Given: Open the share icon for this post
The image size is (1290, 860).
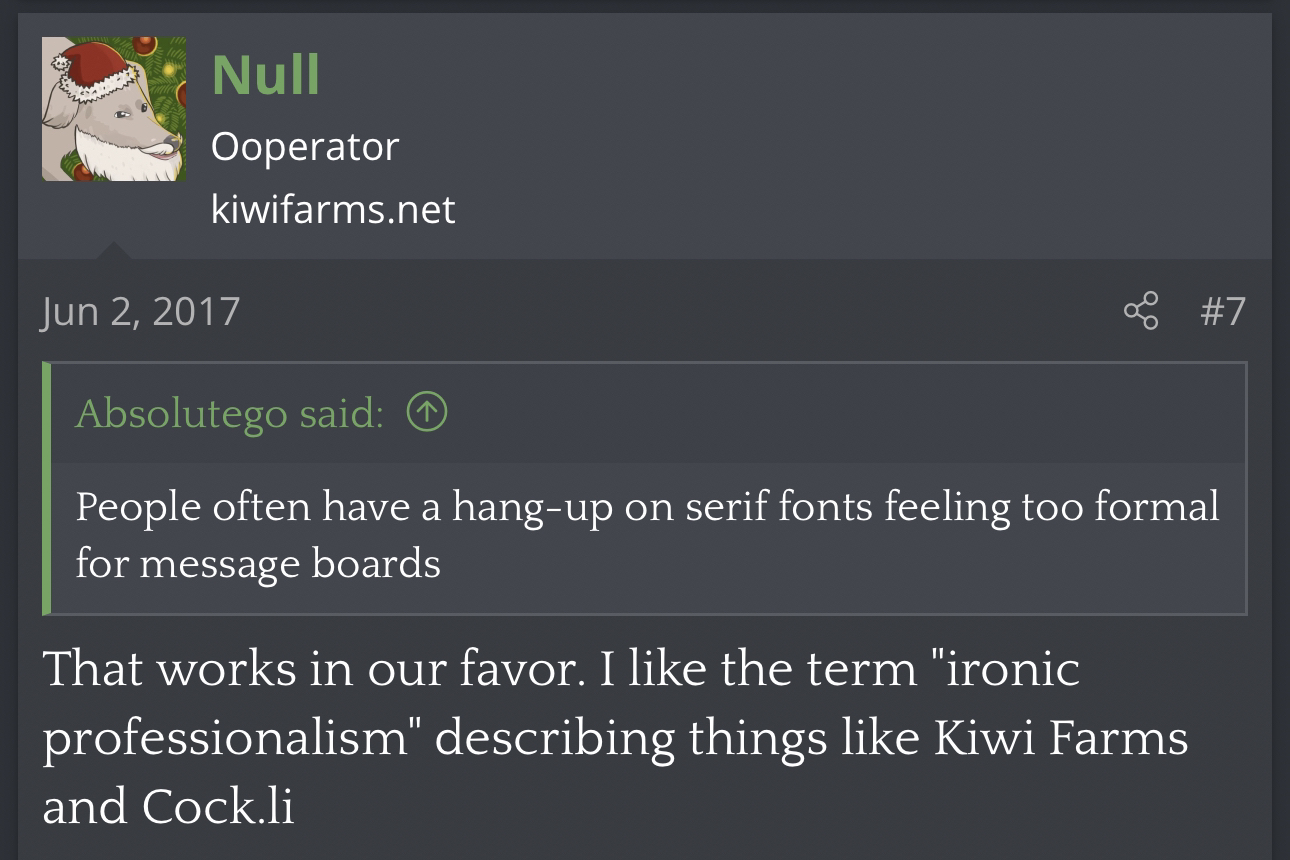Looking at the screenshot, I should (x=1141, y=310).
